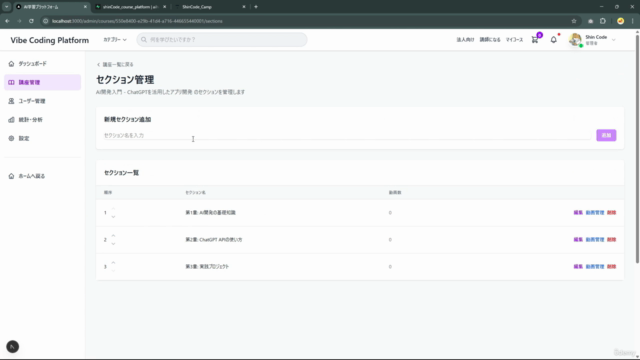Image resolution: width=640 pixels, height=360 pixels.
Task: Move section 2 down
Action: 113,243
